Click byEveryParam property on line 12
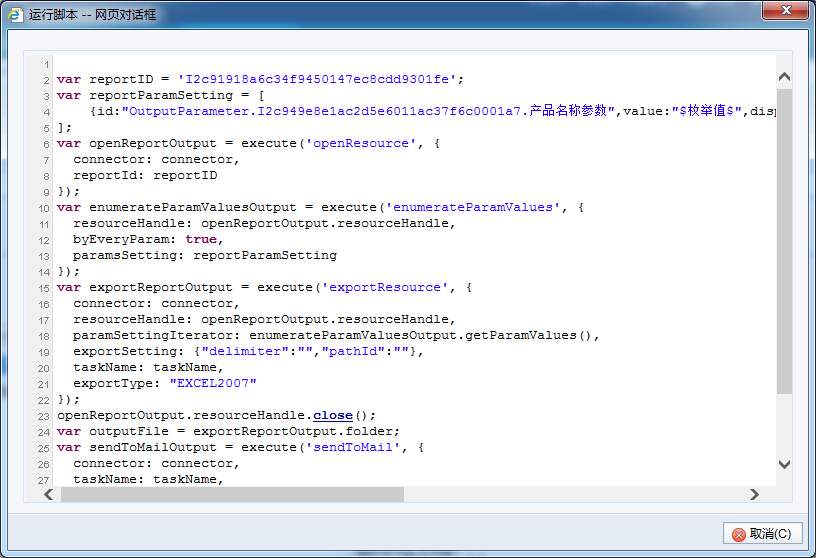The image size is (816, 558). (121, 239)
